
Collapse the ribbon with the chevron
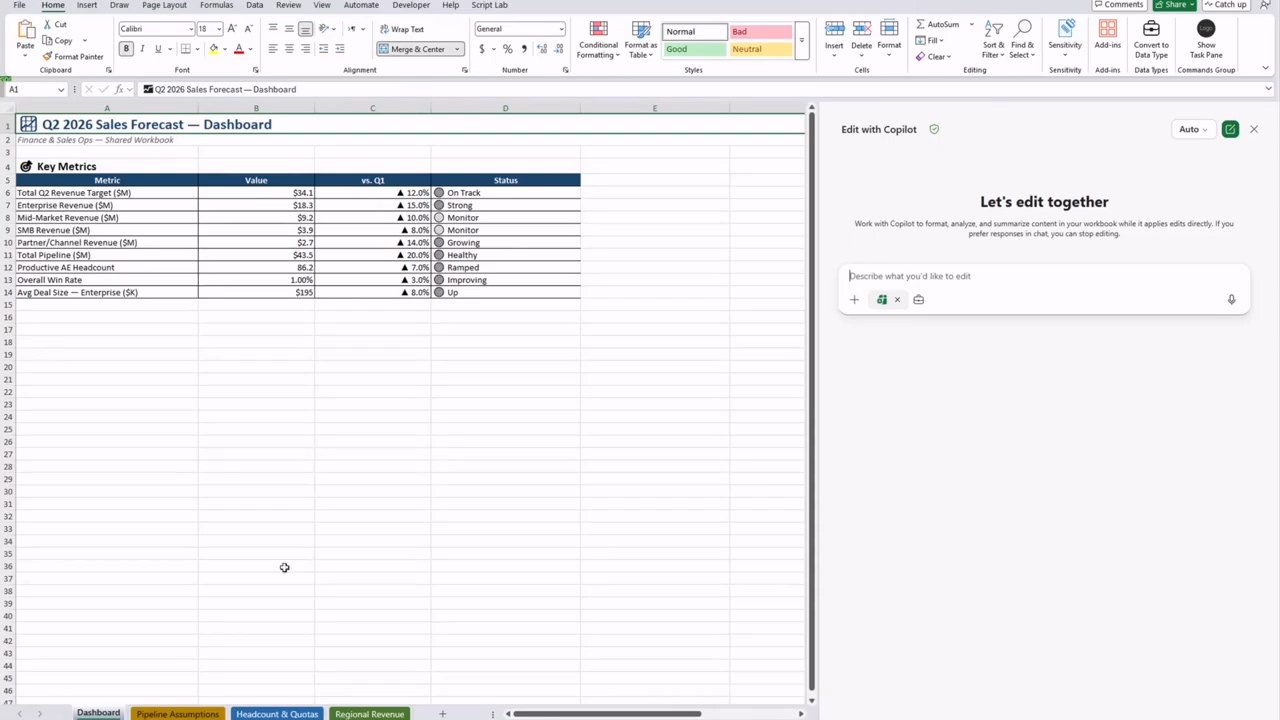[x=1265, y=69]
